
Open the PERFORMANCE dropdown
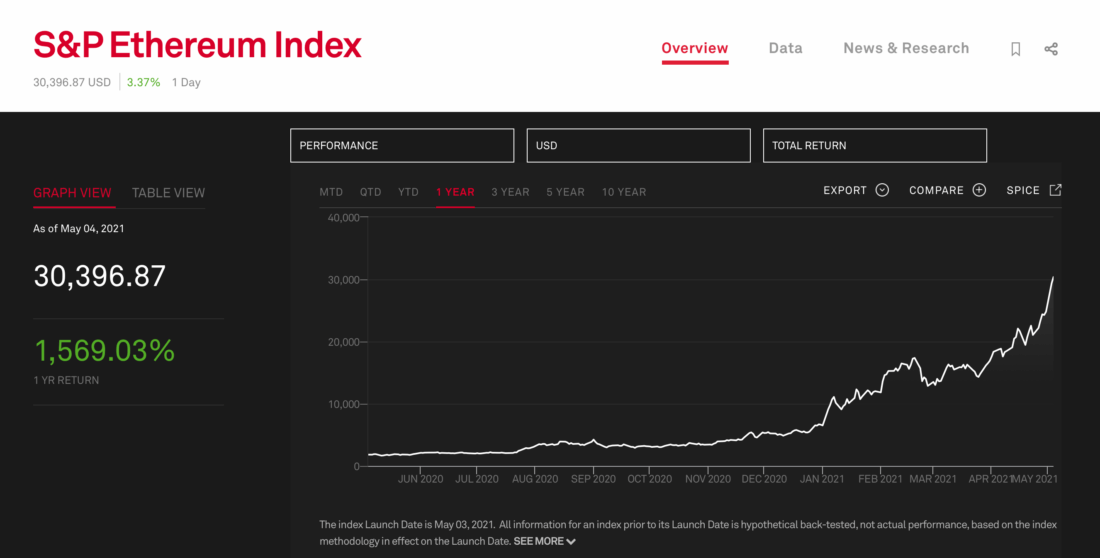click(402, 145)
